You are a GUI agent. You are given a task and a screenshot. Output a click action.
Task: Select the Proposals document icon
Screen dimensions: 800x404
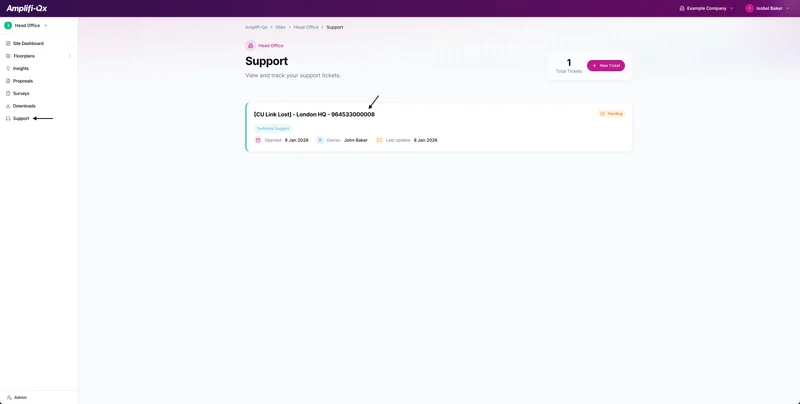click(x=8, y=81)
